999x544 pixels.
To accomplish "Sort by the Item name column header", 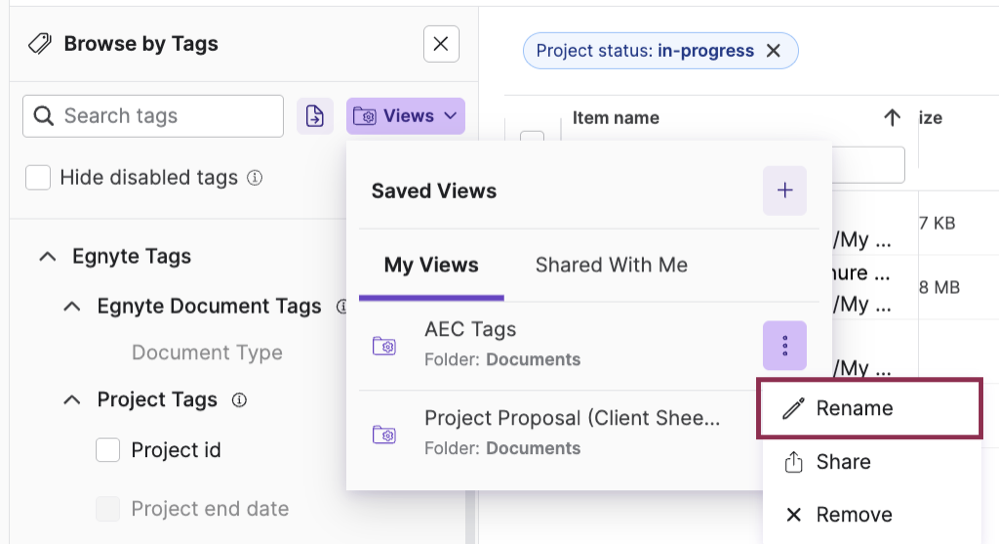I will [x=615, y=118].
